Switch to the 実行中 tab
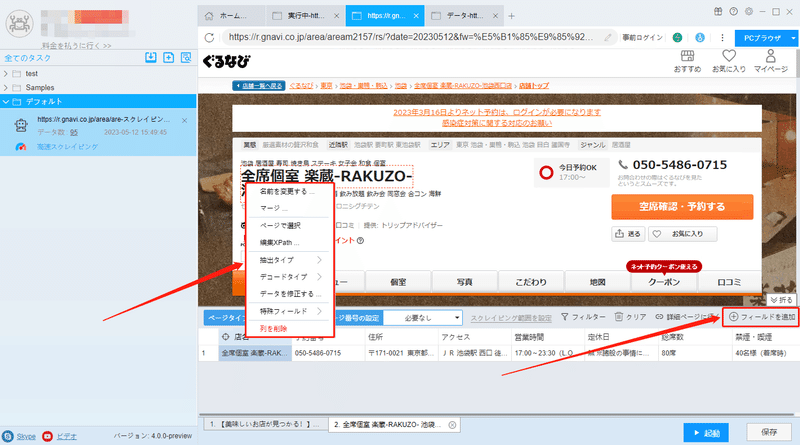 coord(305,16)
